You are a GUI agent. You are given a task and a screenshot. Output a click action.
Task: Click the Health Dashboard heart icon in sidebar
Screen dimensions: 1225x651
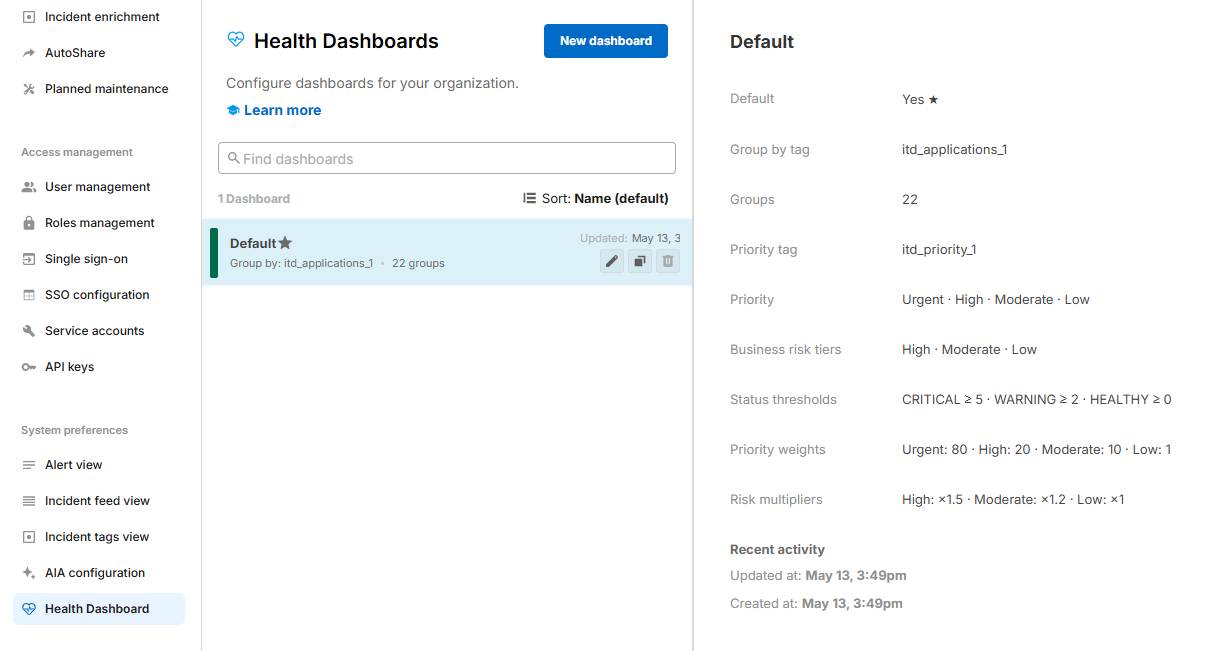pyautogui.click(x=29, y=609)
